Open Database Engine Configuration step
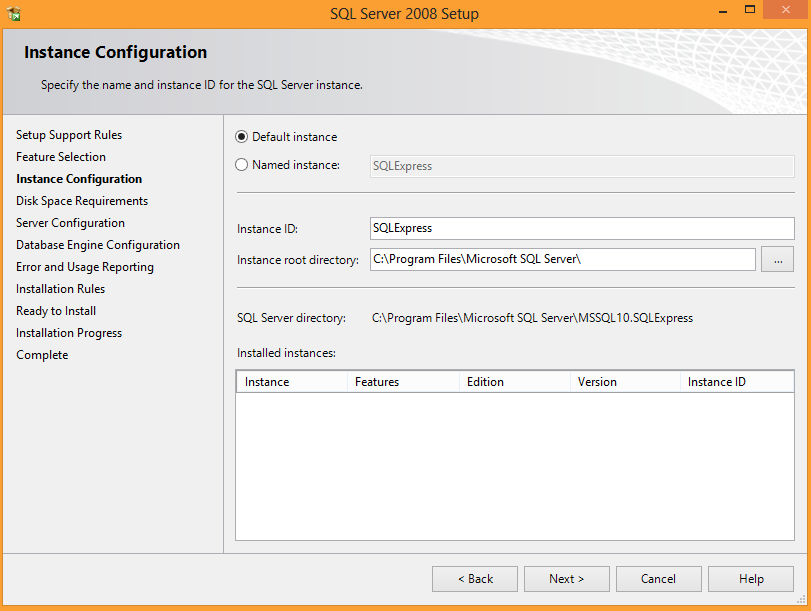 pyautogui.click(x=98, y=245)
